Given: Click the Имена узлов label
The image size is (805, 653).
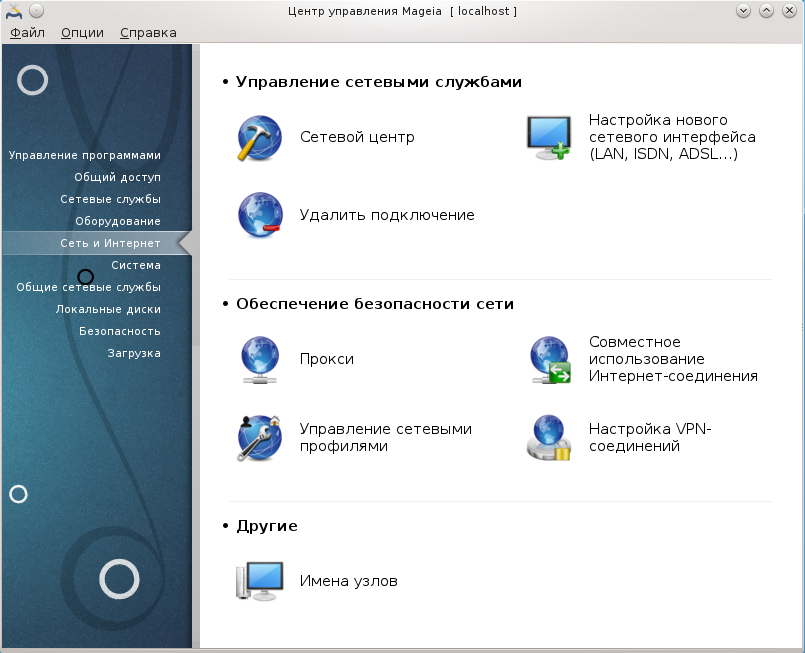Looking at the screenshot, I should (349, 581).
